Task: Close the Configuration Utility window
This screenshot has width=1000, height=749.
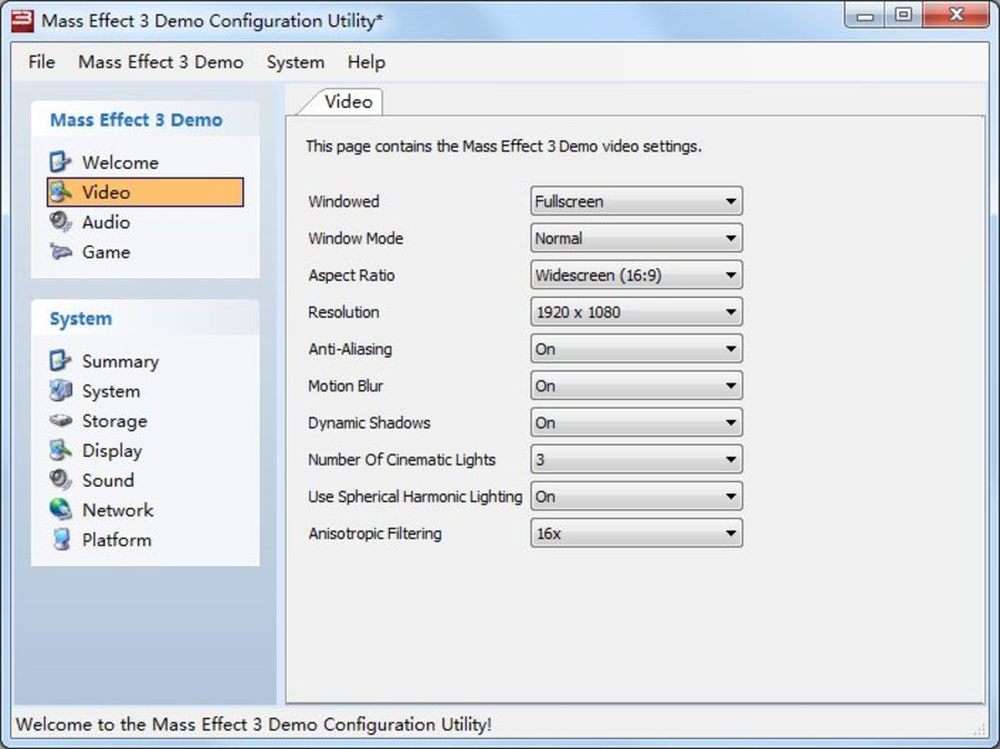Action: (956, 15)
